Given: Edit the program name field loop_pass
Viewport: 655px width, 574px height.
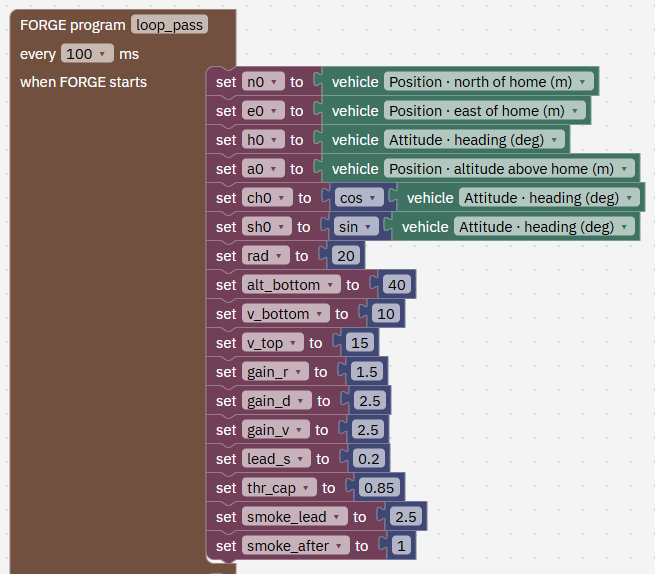Looking at the screenshot, I should click(x=169, y=25).
